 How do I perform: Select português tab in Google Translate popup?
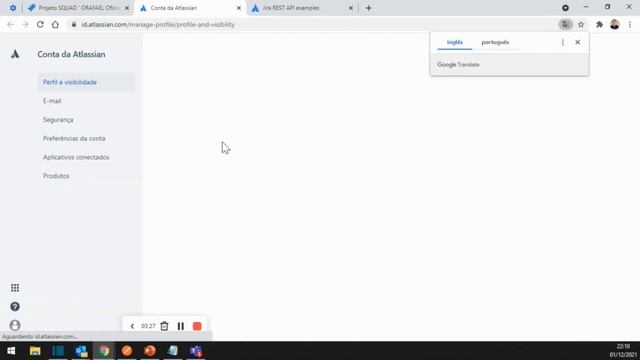click(x=495, y=42)
